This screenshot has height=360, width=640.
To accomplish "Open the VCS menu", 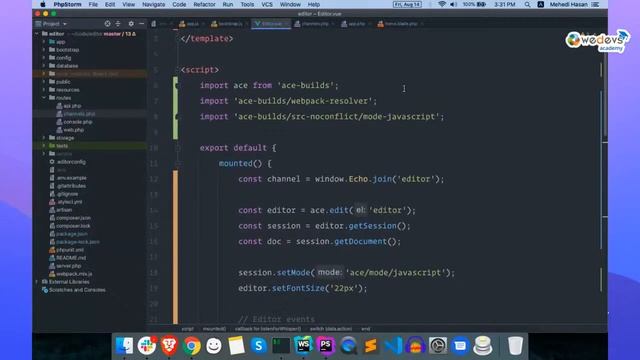I will coord(267,4).
